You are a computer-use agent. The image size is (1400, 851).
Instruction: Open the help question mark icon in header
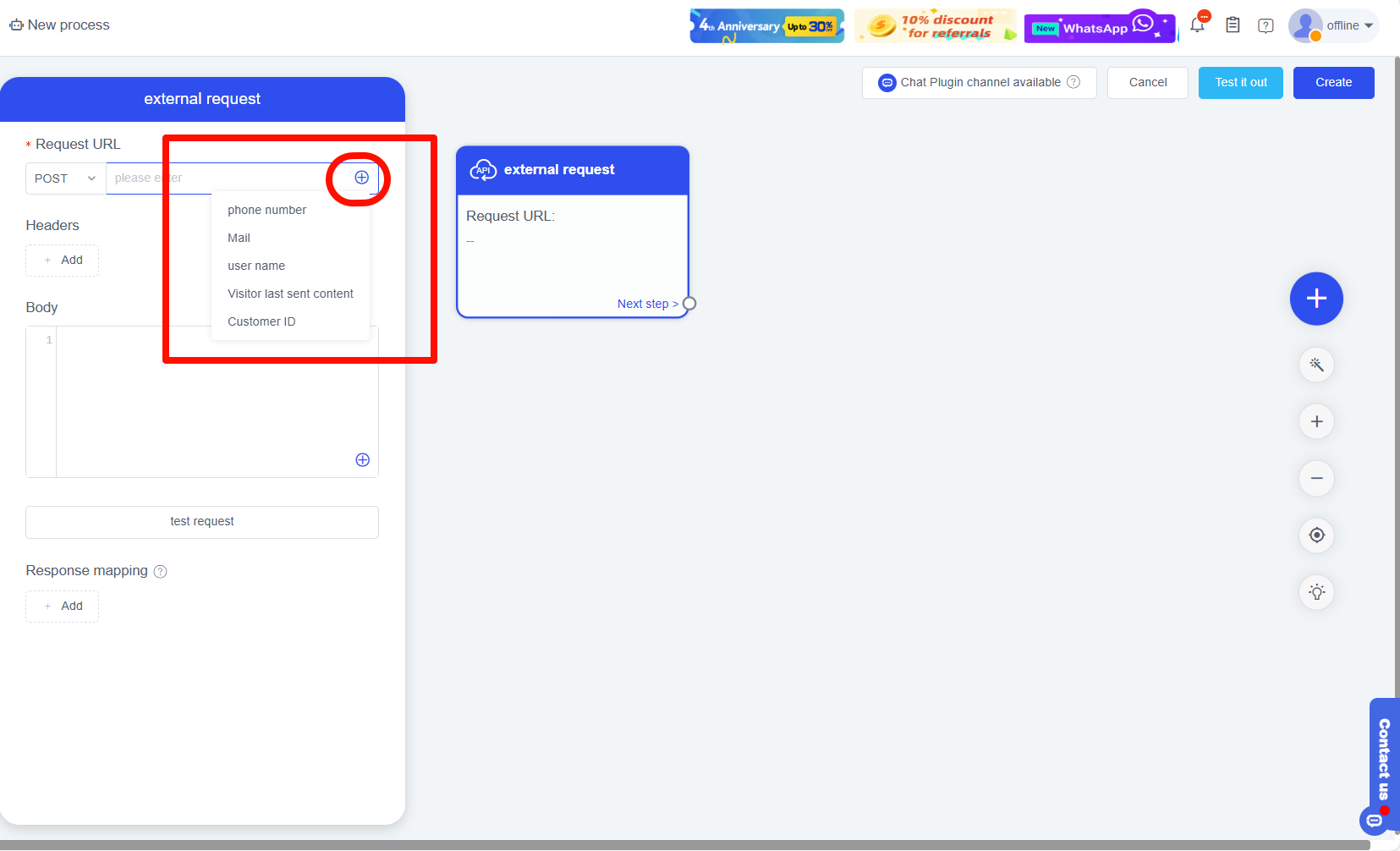tap(1265, 25)
